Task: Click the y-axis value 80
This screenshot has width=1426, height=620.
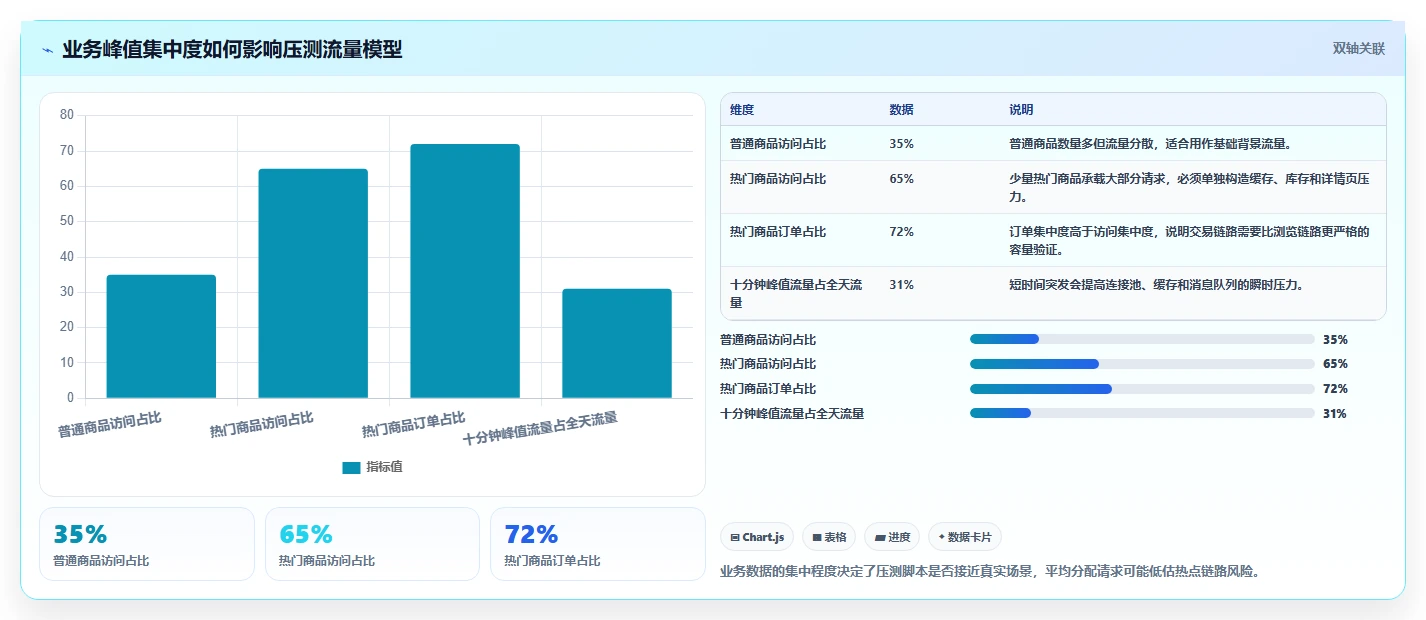Action: 67,115
